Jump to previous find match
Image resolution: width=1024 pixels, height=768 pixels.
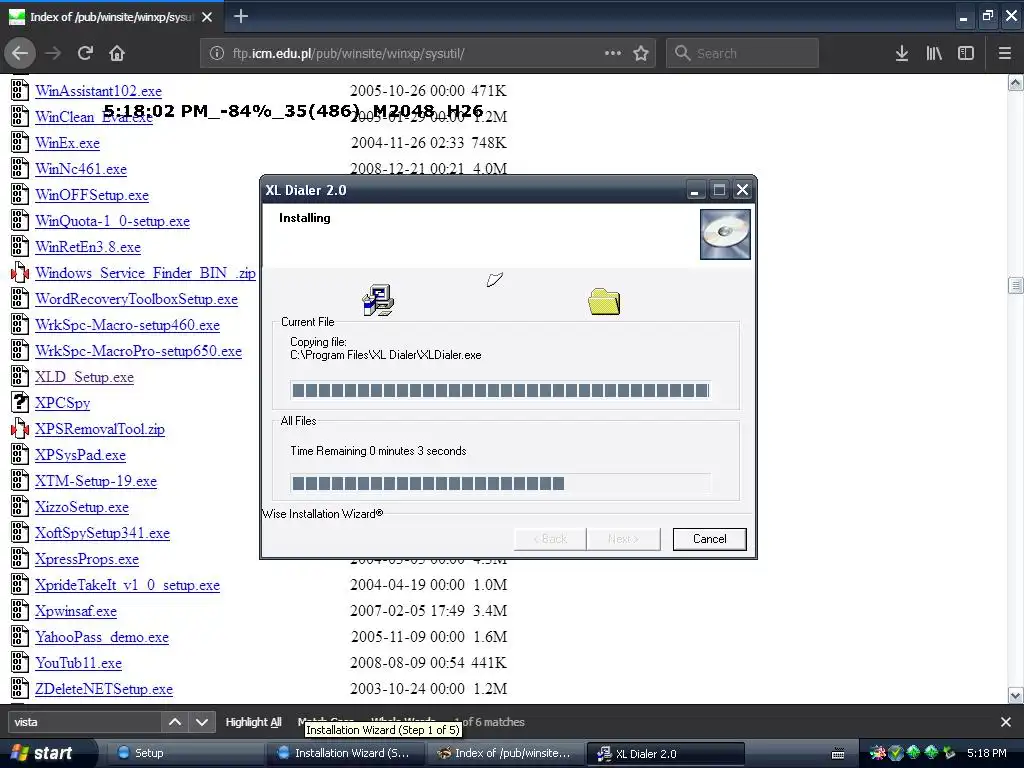pyautogui.click(x=174, y=722)
